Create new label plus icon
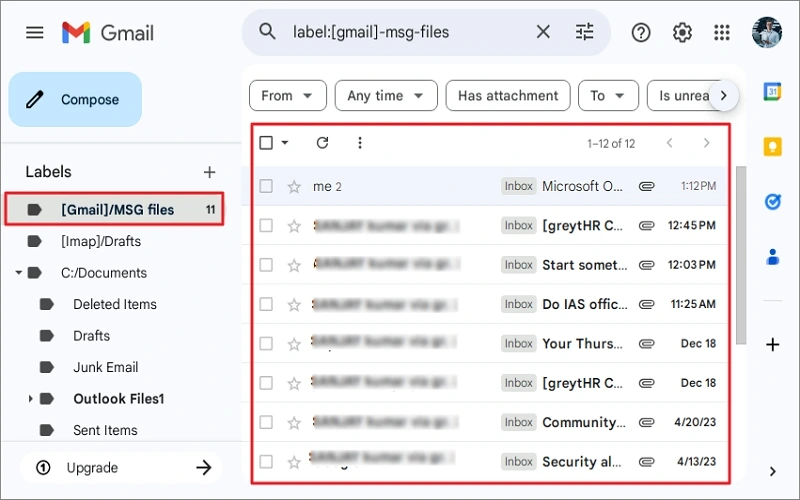Screen dimensions: 800x500 pyautogui.click(x=209, y=172)
